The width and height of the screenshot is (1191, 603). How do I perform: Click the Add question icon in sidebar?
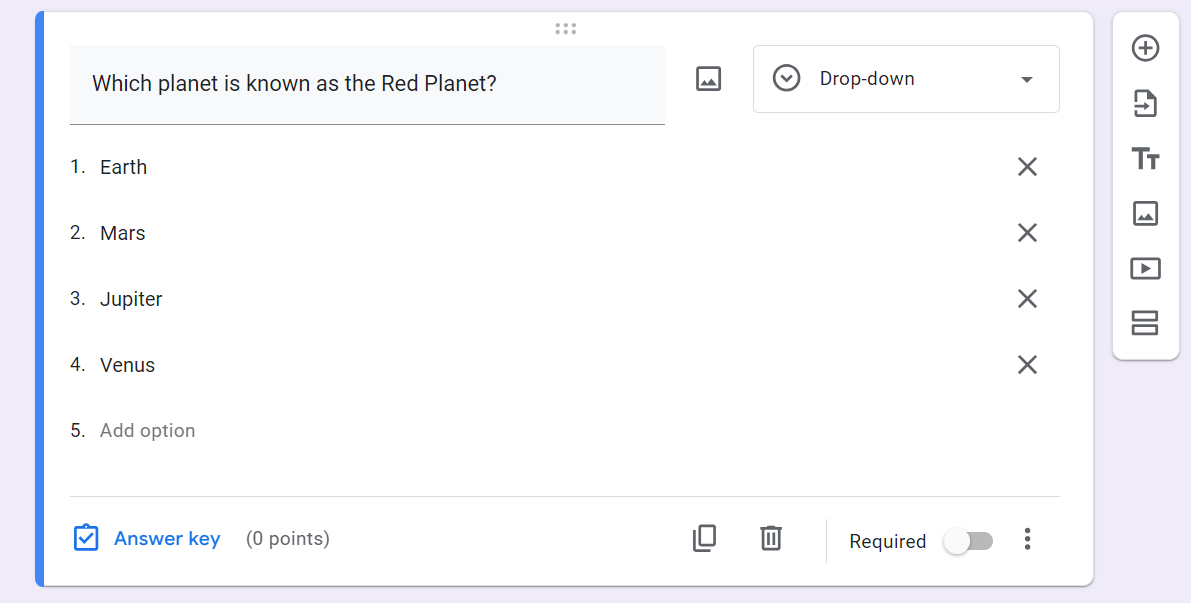point(1145,48)
